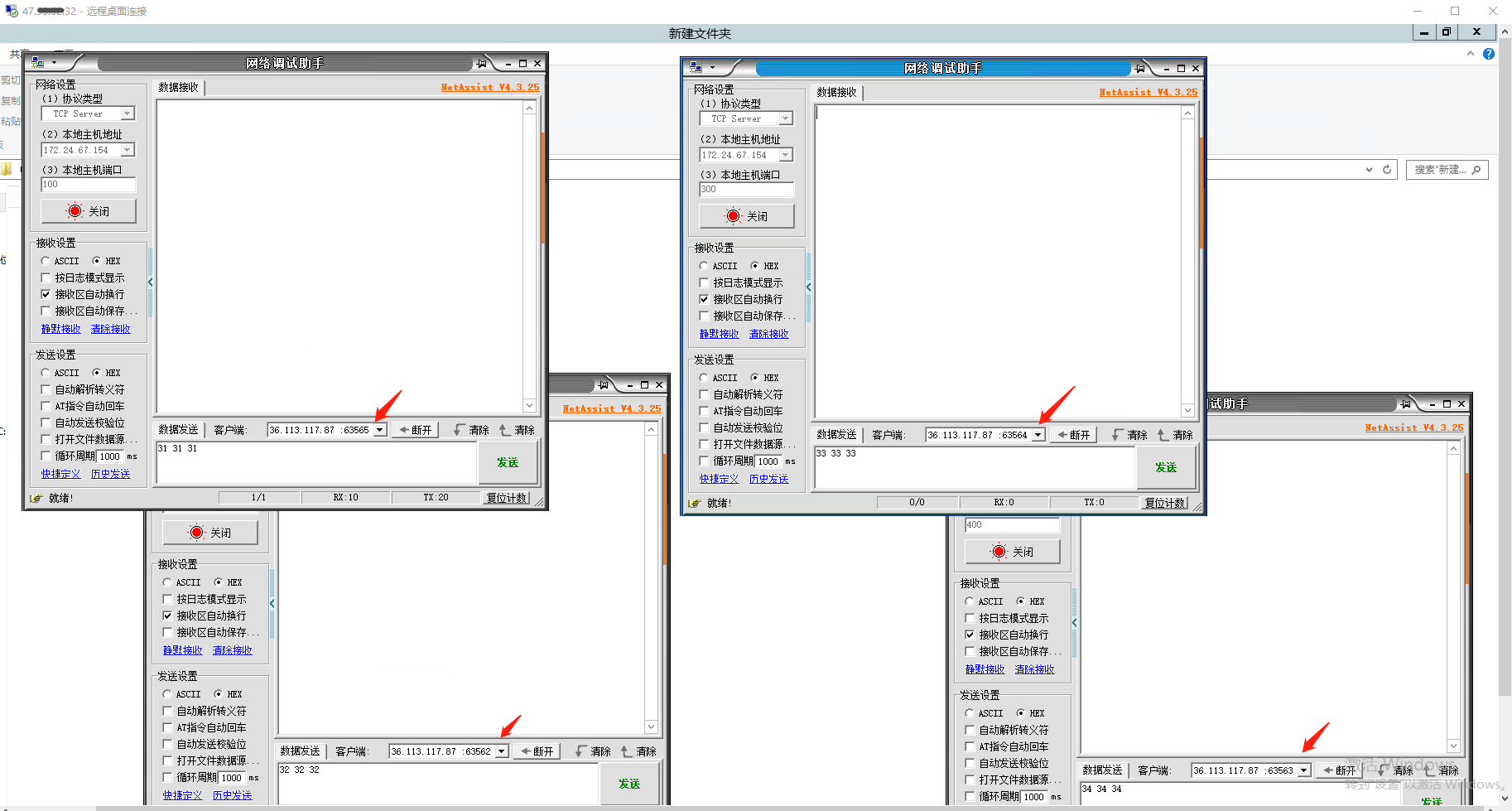Enable 按日志模式显示 in port 300 window
This screenshot has width=1512, height=811.
pos(705,282)
